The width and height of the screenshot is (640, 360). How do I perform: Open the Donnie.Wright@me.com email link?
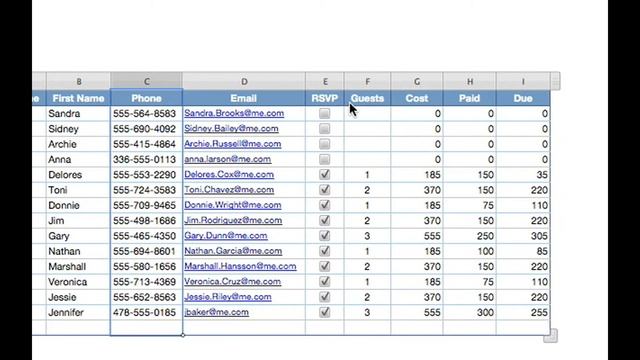click(x=233, y=205)
